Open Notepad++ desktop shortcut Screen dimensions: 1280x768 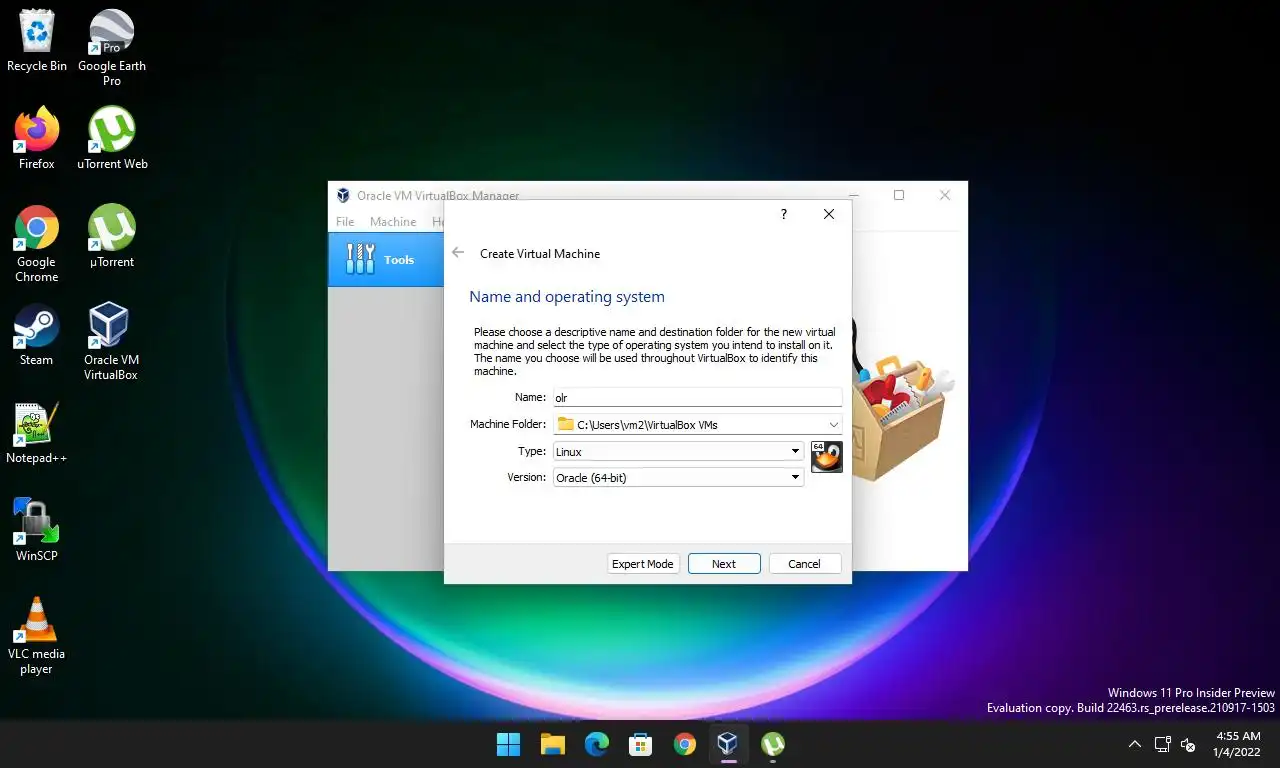pyautogui.click(x=37, y=433)
